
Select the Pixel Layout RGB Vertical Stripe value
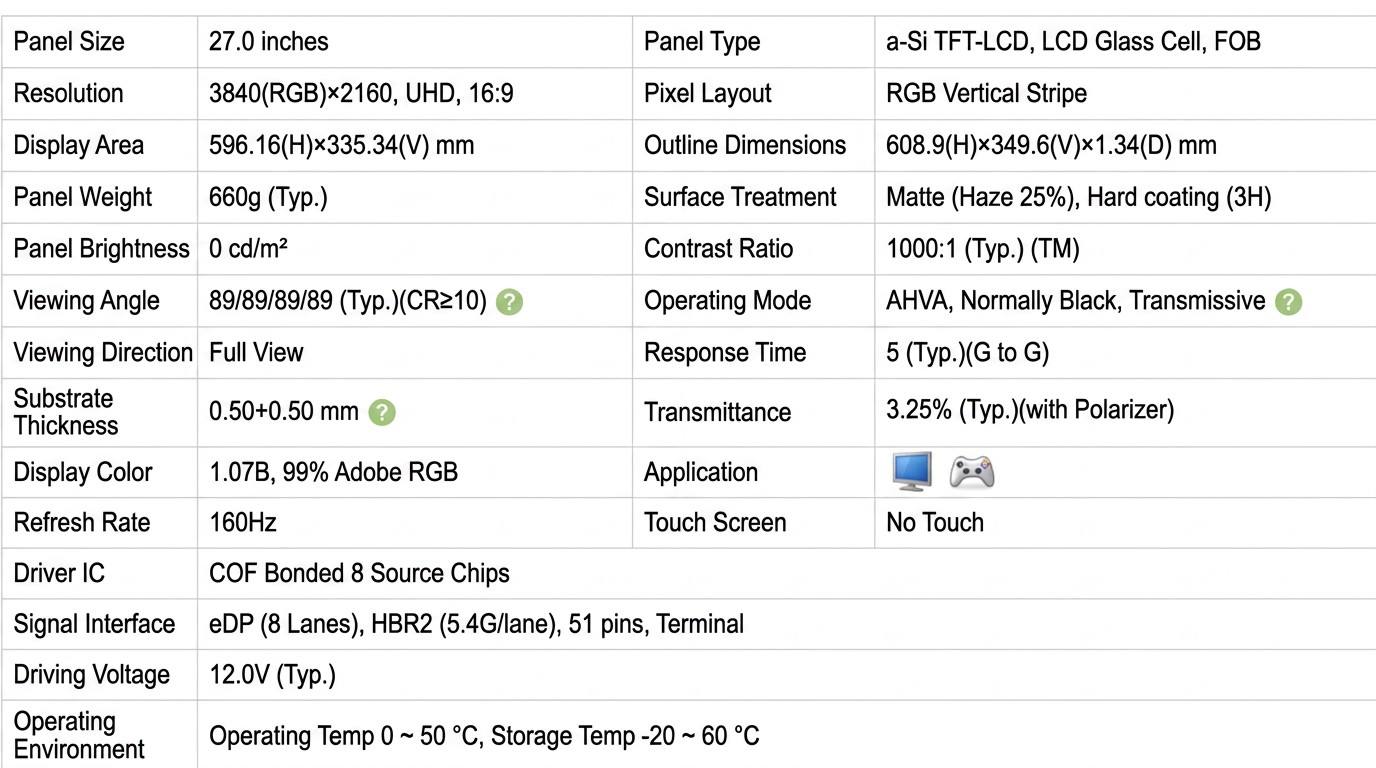coord(986,94)
